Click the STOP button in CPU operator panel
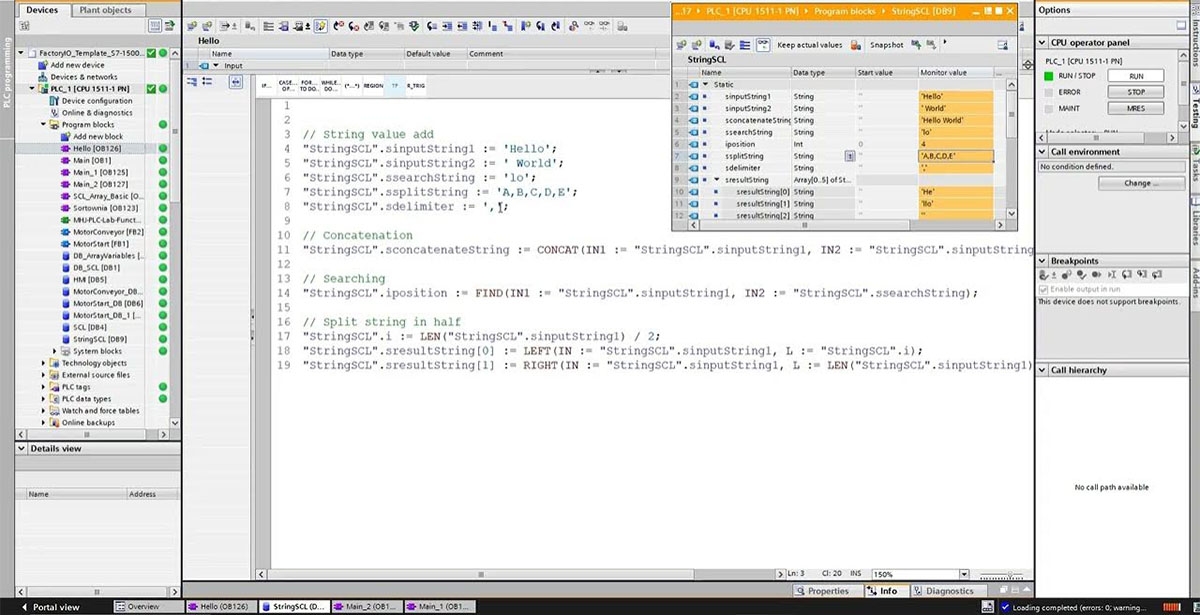This screenshot has width=1200, height=615. tap(1136, 92)
